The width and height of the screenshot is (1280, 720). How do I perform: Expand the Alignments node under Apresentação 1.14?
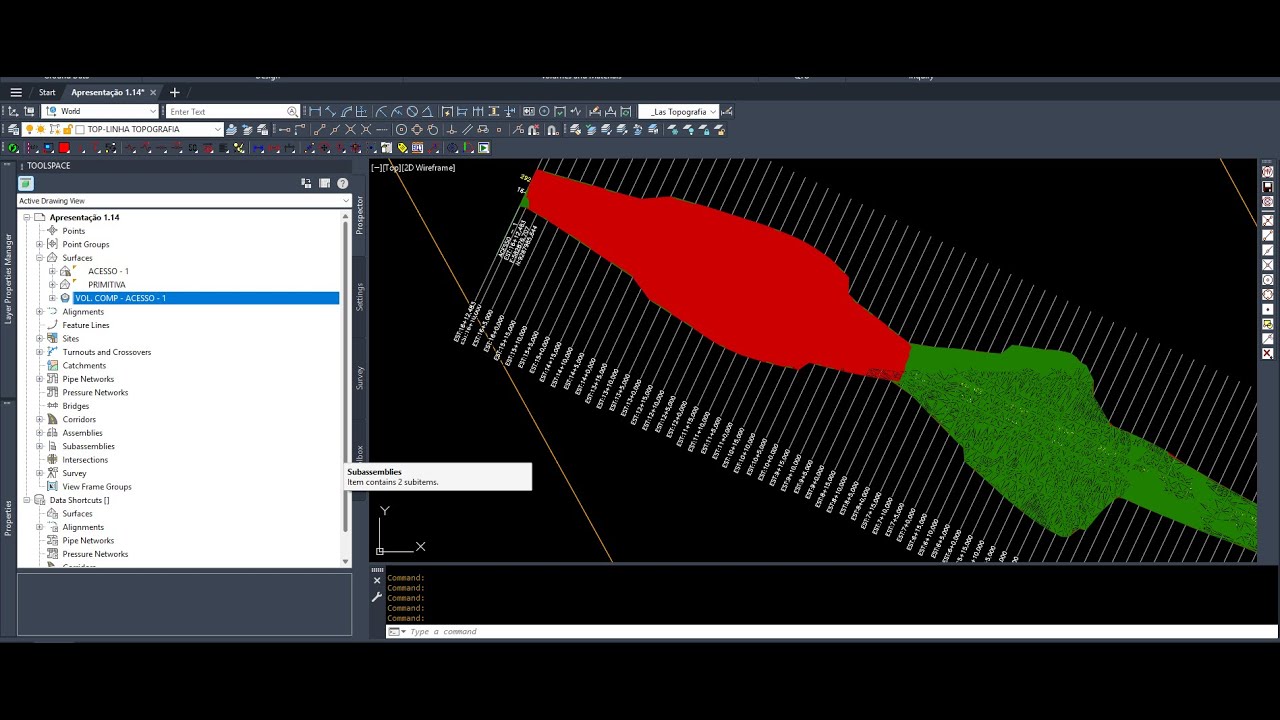[x=40, y=312]
